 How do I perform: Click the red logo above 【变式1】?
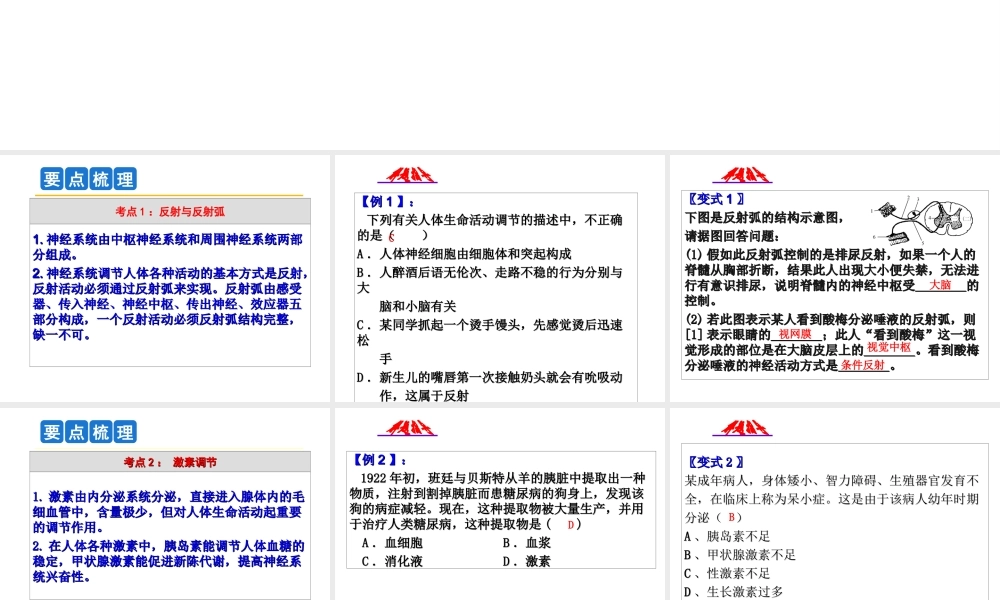[742, 175]
